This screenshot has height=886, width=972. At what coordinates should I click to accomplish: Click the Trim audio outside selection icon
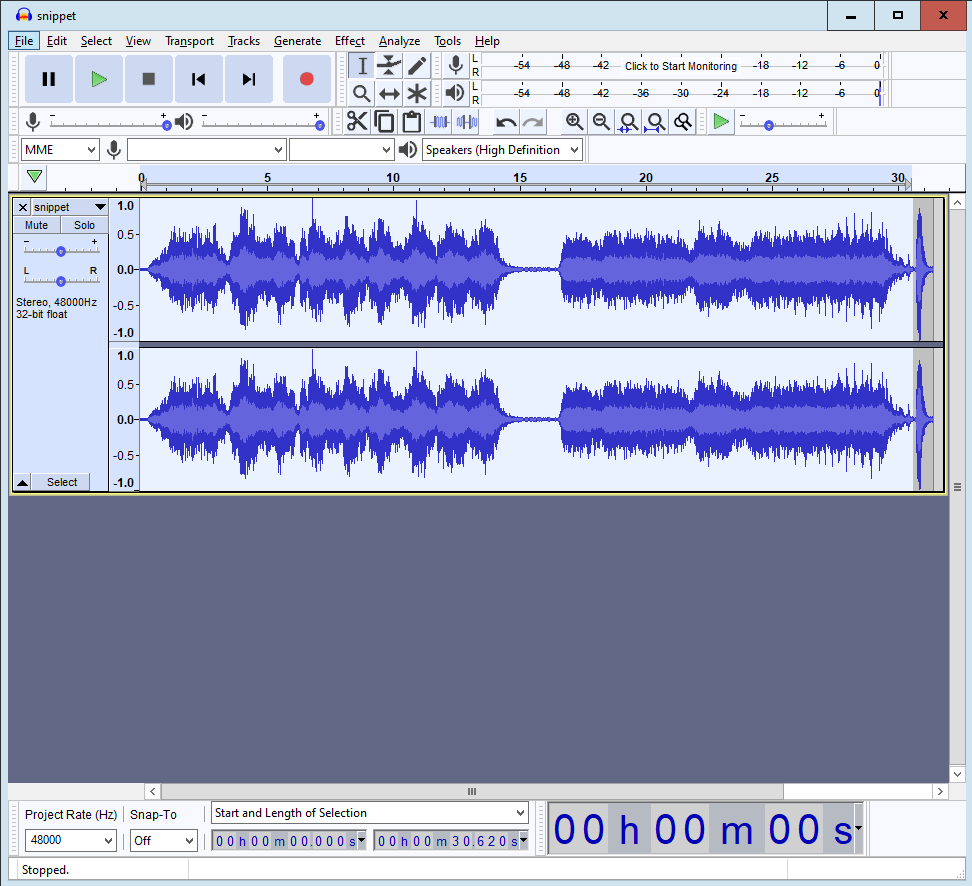coord(439,122)
